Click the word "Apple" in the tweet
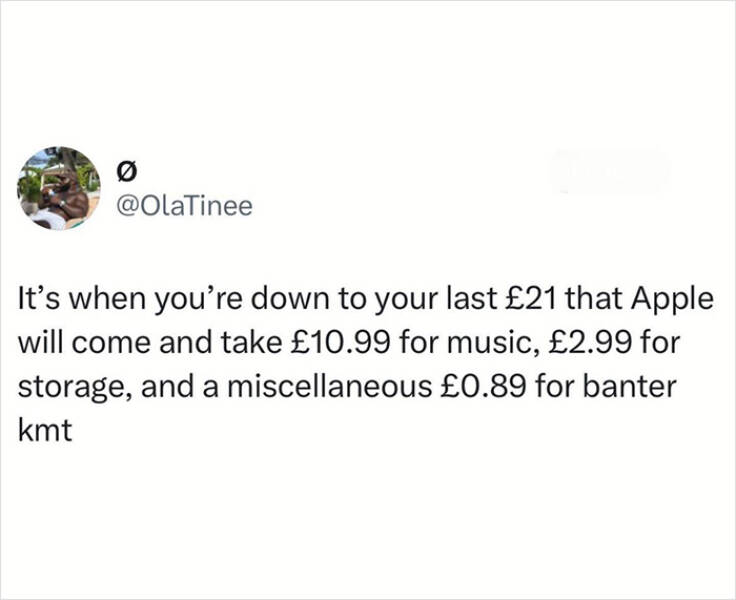This screenshot has width=736, height=600. pyautogui.click(x=674, y=300)
